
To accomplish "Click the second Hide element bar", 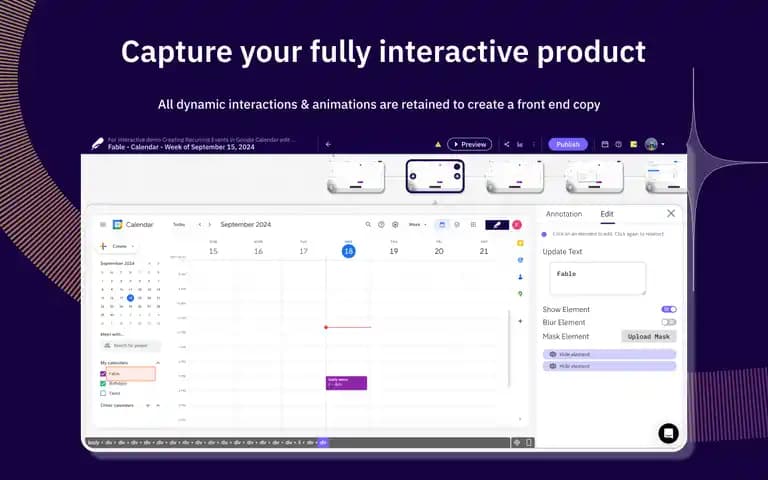I will coord(609,366).
